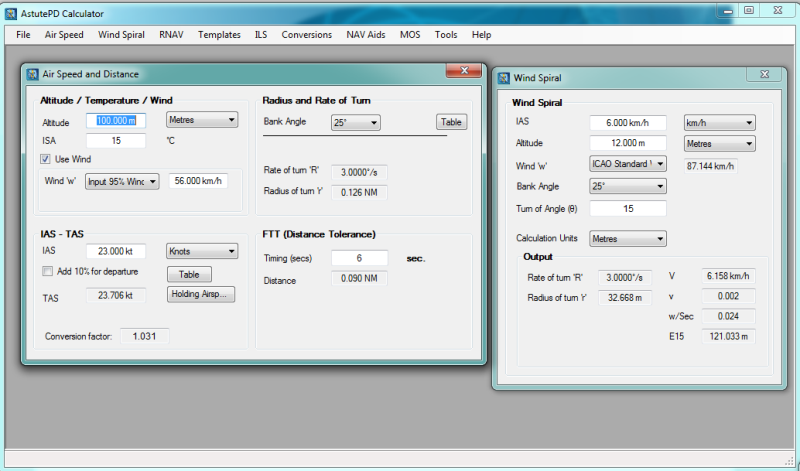
Task: Click the Holding Airsp... button
Action: 201,294
